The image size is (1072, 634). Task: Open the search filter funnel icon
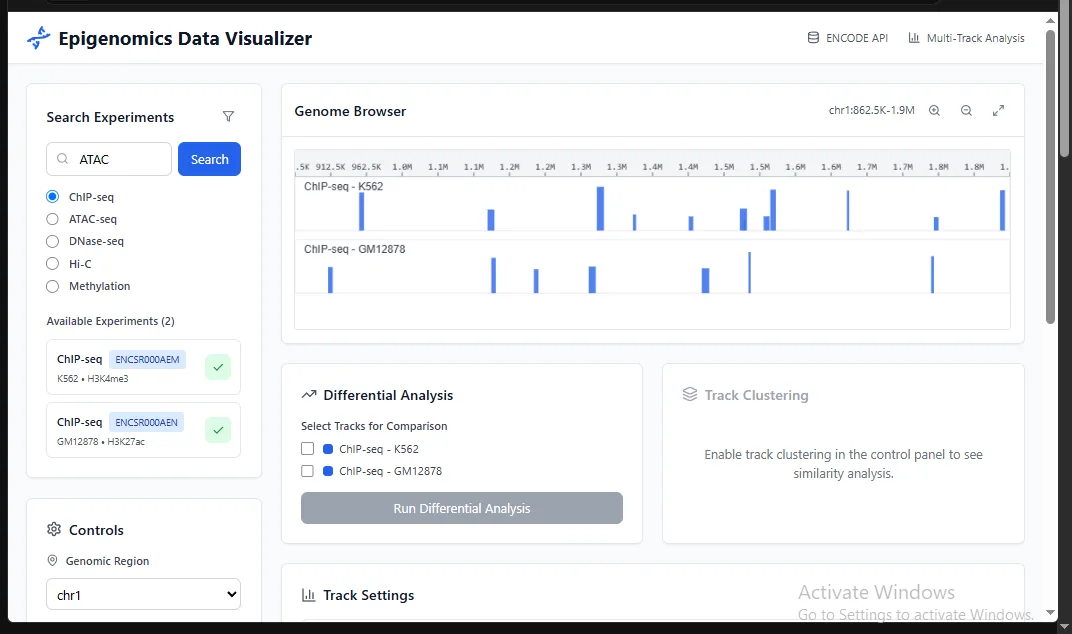(228, 117)
